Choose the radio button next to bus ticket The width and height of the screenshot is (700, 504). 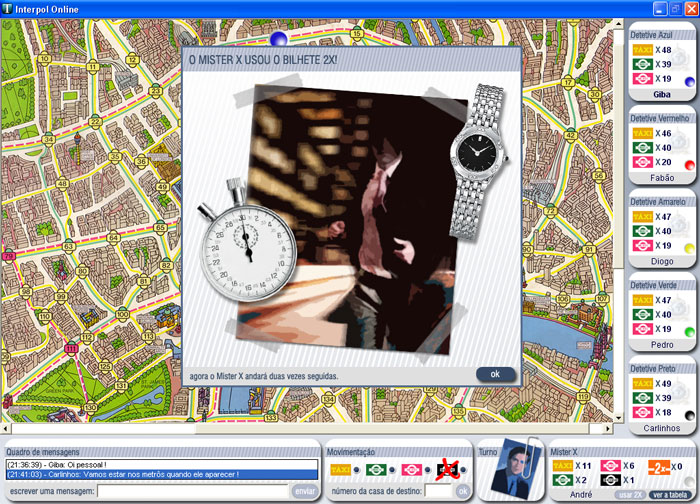point(393,470)
